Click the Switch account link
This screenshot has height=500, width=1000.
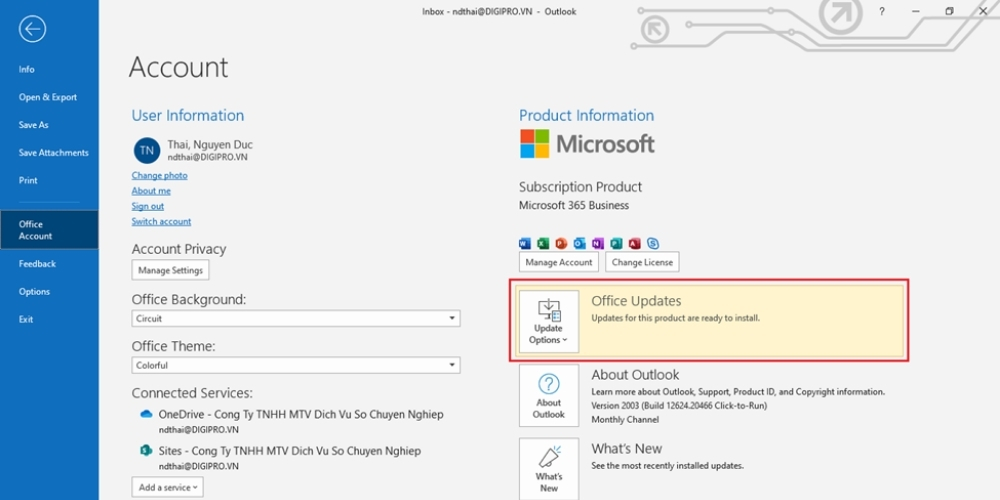click(x=161, y=221)
